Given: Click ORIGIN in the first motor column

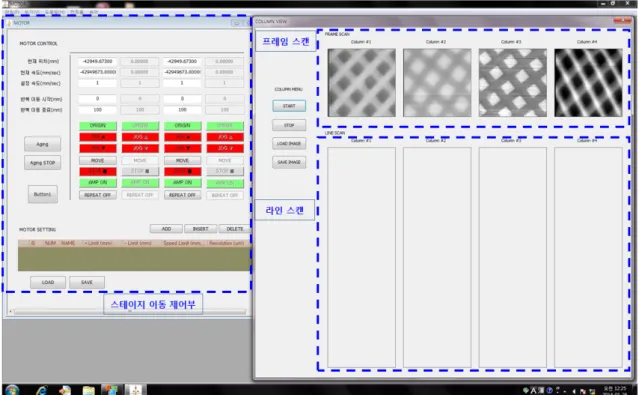Looking at the screenshot, I should pos(97,126).
